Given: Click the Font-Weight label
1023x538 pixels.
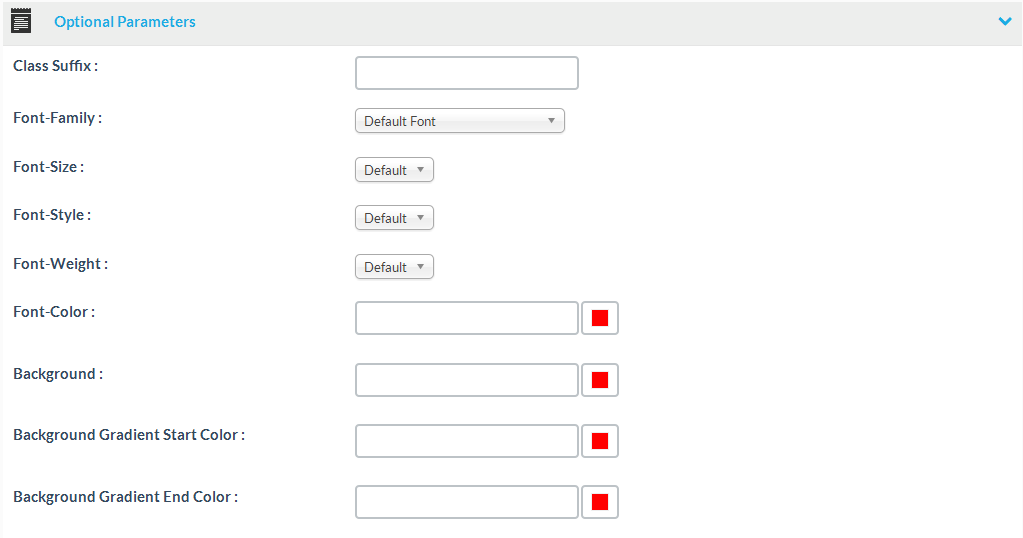Looking at the screenshot, I should [60, 264].
